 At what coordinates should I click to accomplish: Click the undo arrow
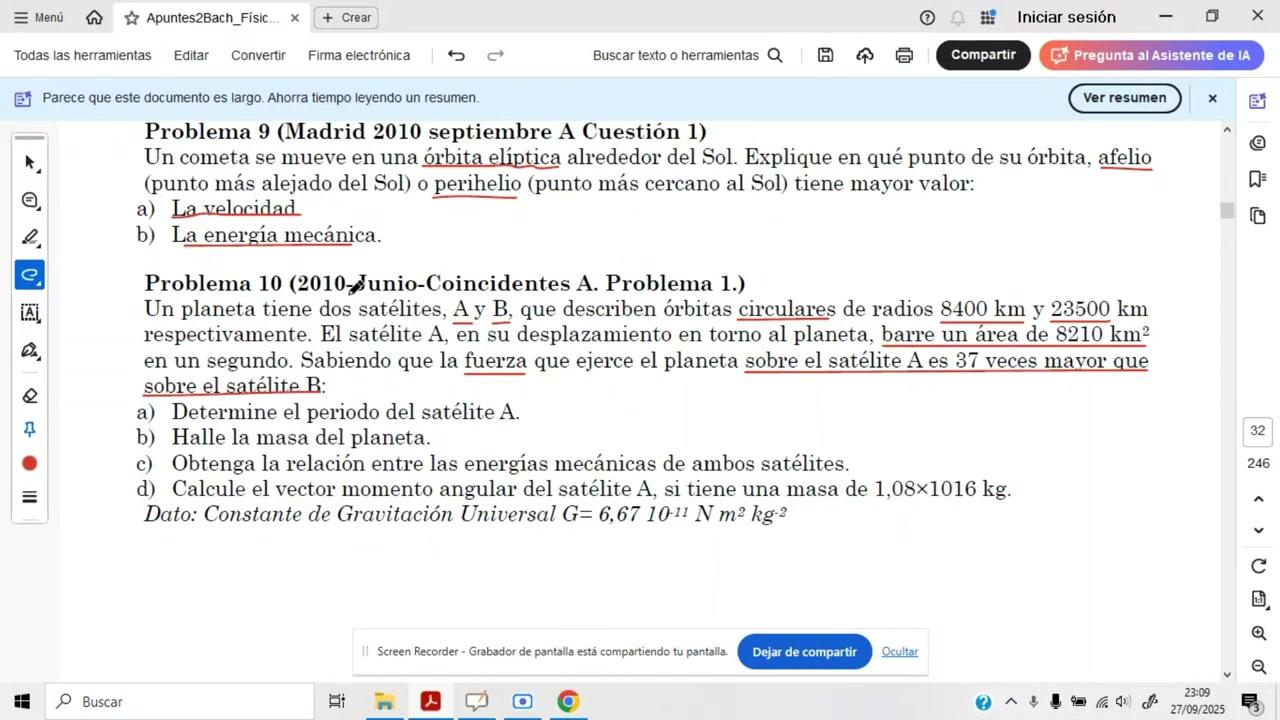456,55
